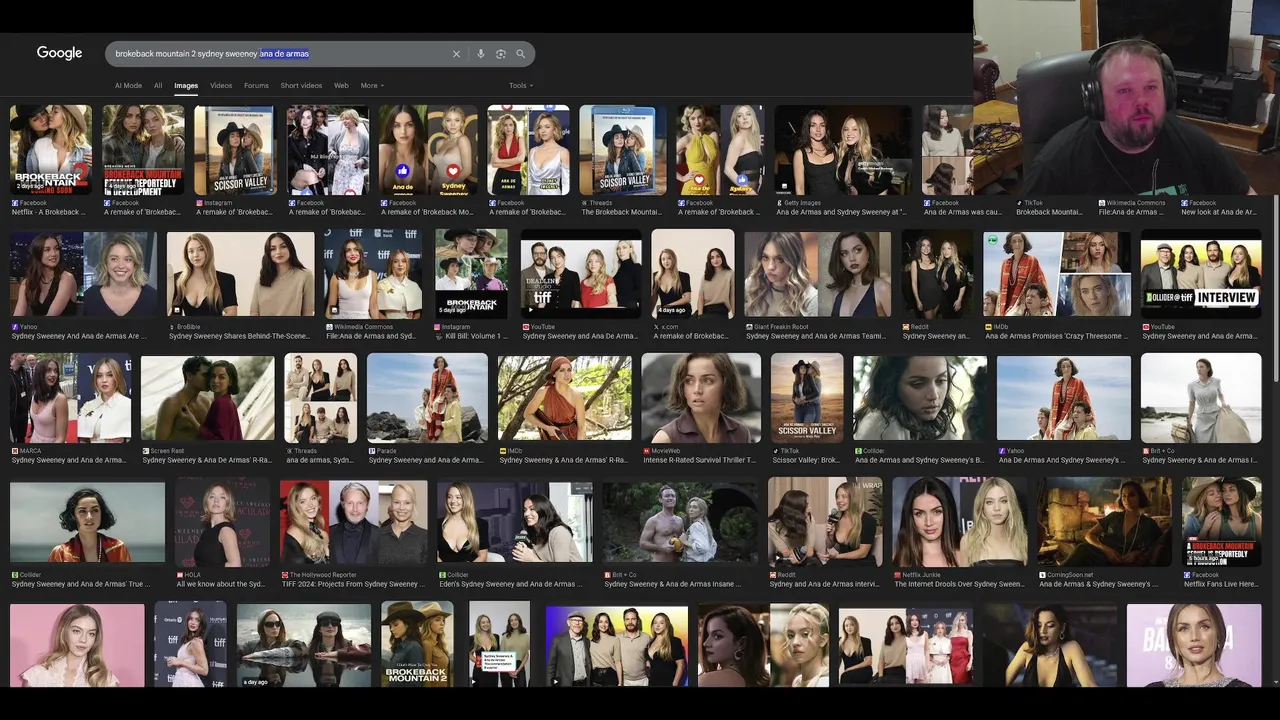This screenshot has height=720, width=1280.
Task: Open search by image with the lens icon
Action: [x=500, y=54]
